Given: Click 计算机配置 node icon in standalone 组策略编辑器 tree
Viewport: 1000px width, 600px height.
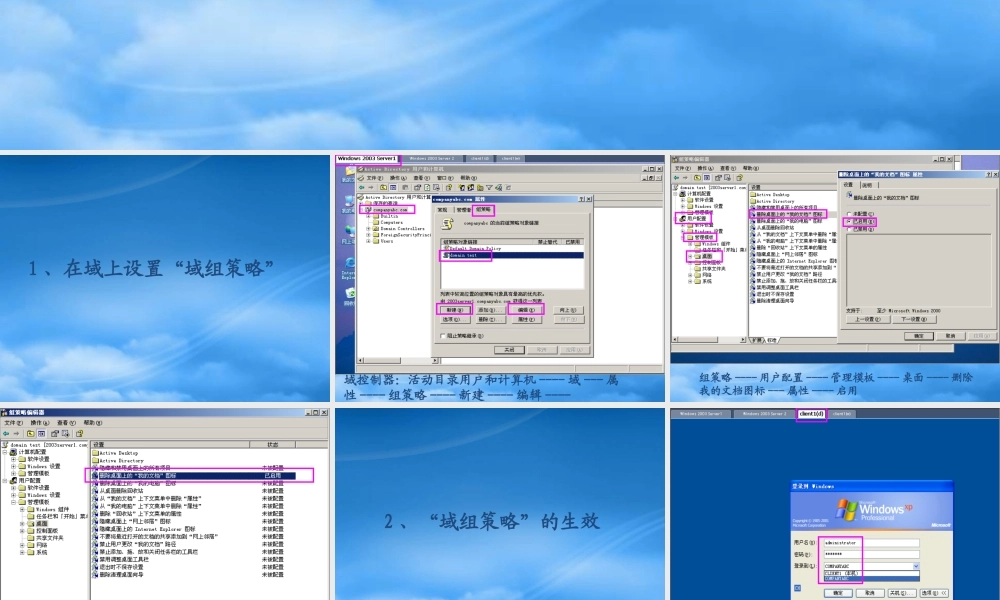Looking at the screenshot, I should point(13,452).
